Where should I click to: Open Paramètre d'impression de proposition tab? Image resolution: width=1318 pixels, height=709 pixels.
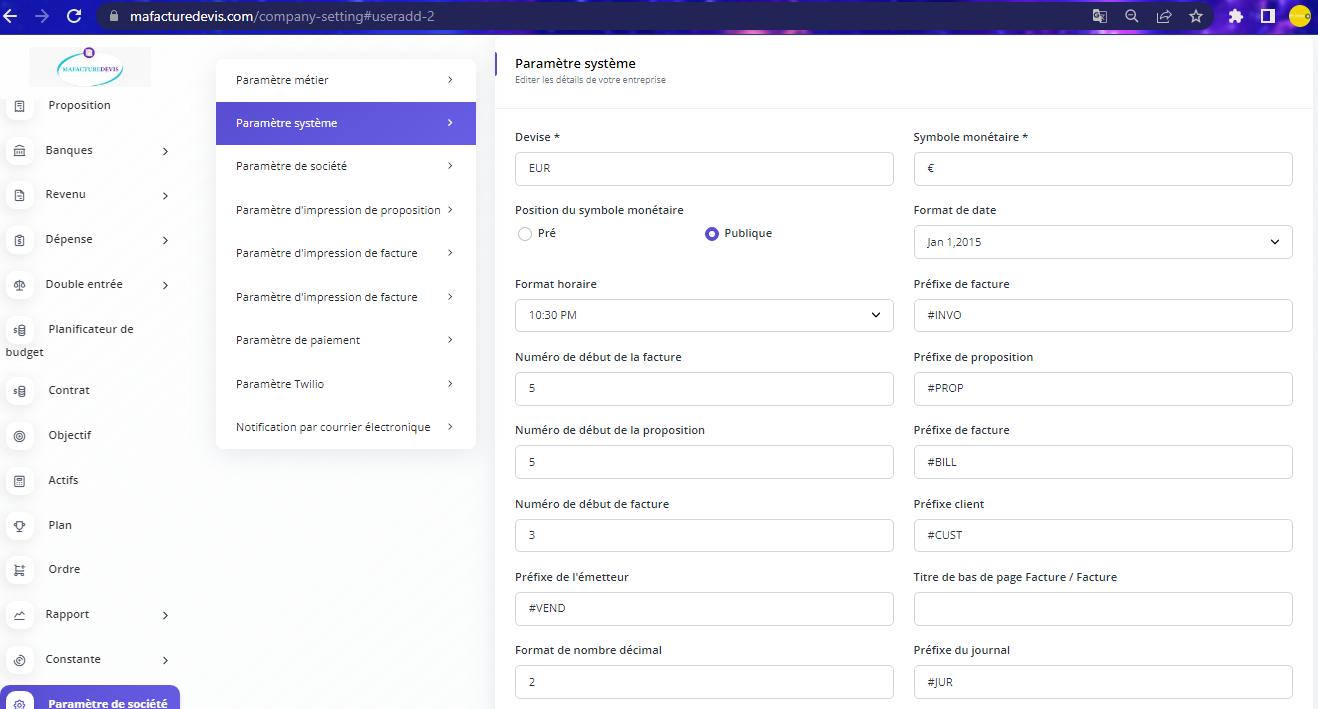[x=346, y=210]
